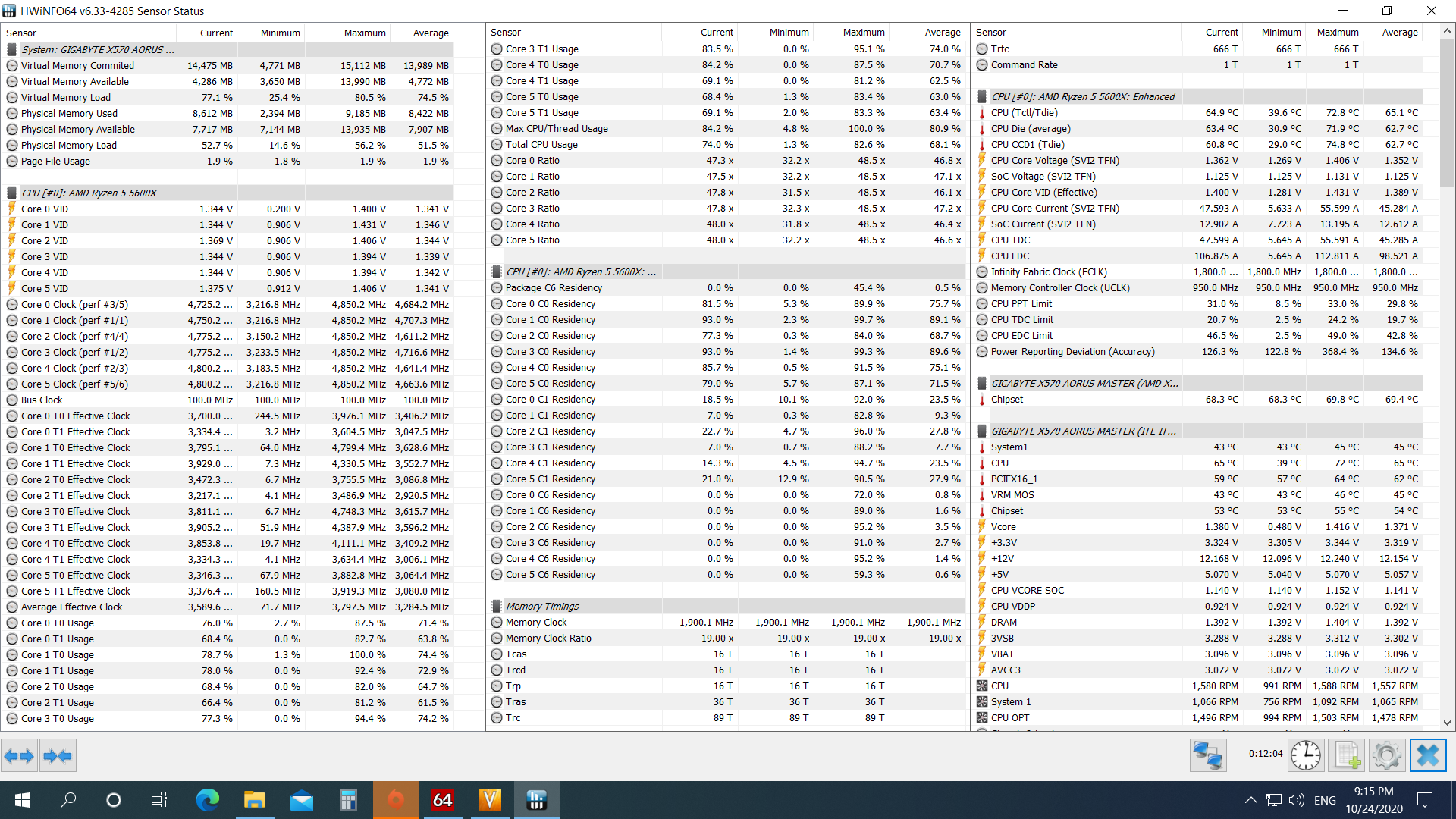The image size is (1456, 819).
Task: Click the voltage icon beside Vcore
Action: pos(982,526)
